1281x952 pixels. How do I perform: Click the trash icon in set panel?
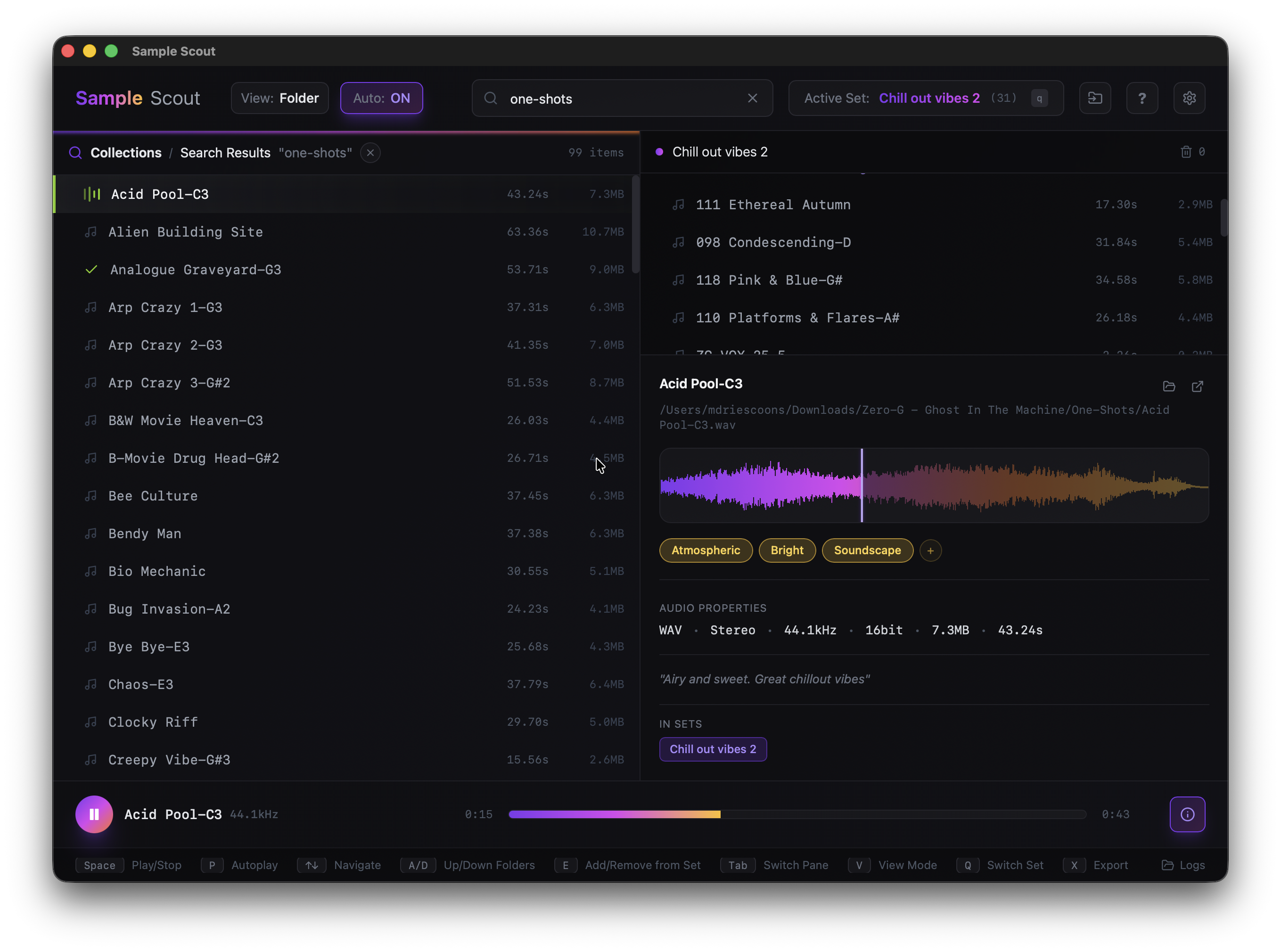point(1185,152)
